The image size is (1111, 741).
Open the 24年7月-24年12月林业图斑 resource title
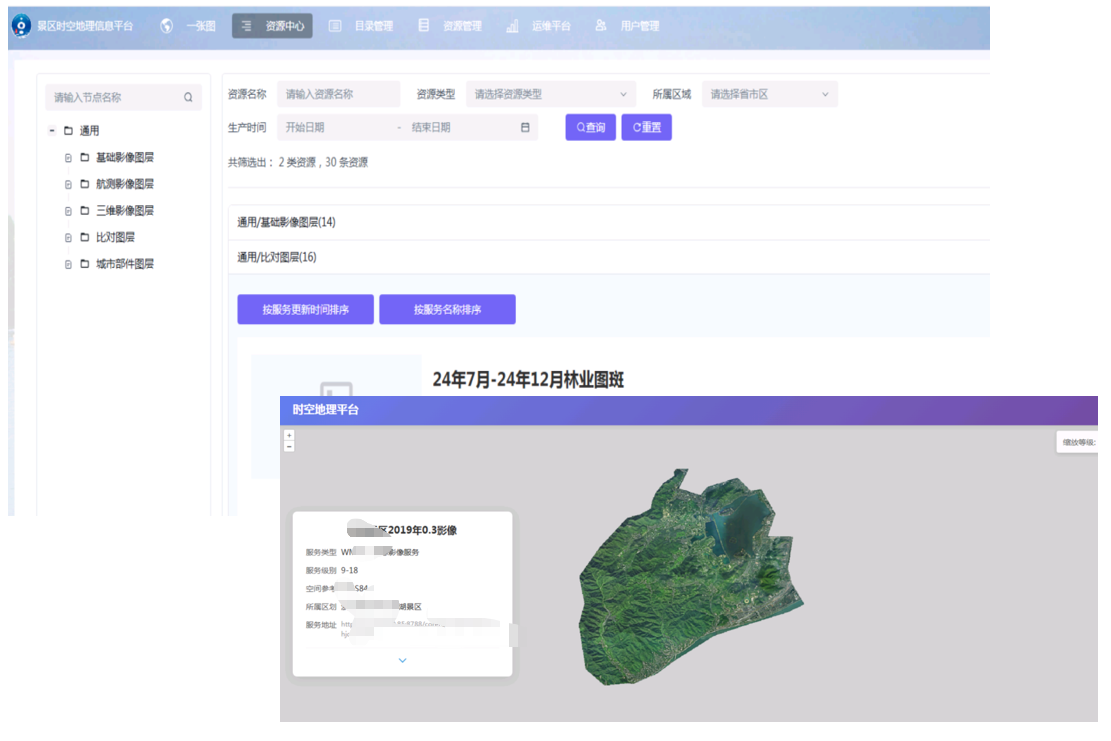(528, 379)
